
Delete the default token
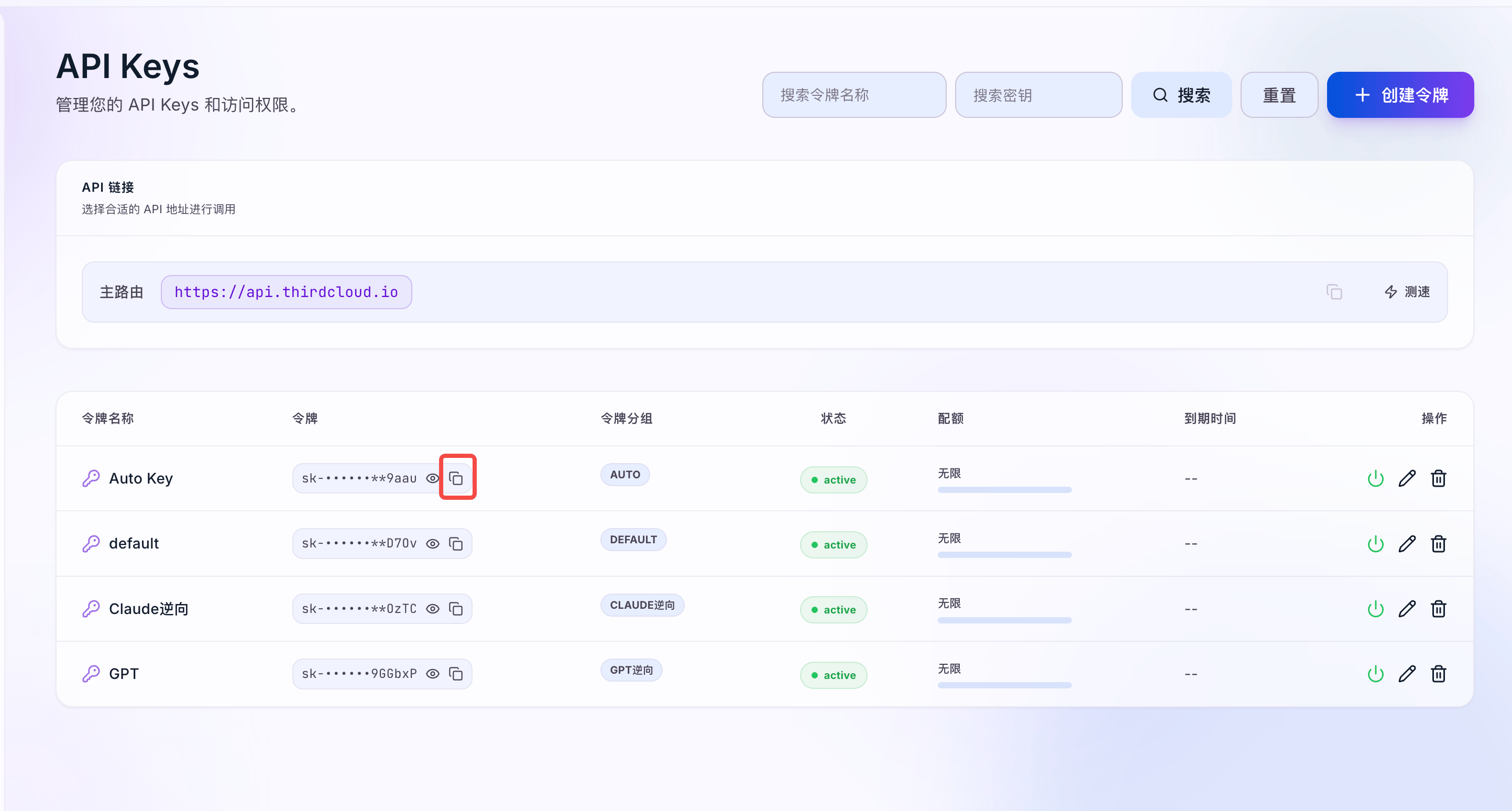[x=1439, y=543]
